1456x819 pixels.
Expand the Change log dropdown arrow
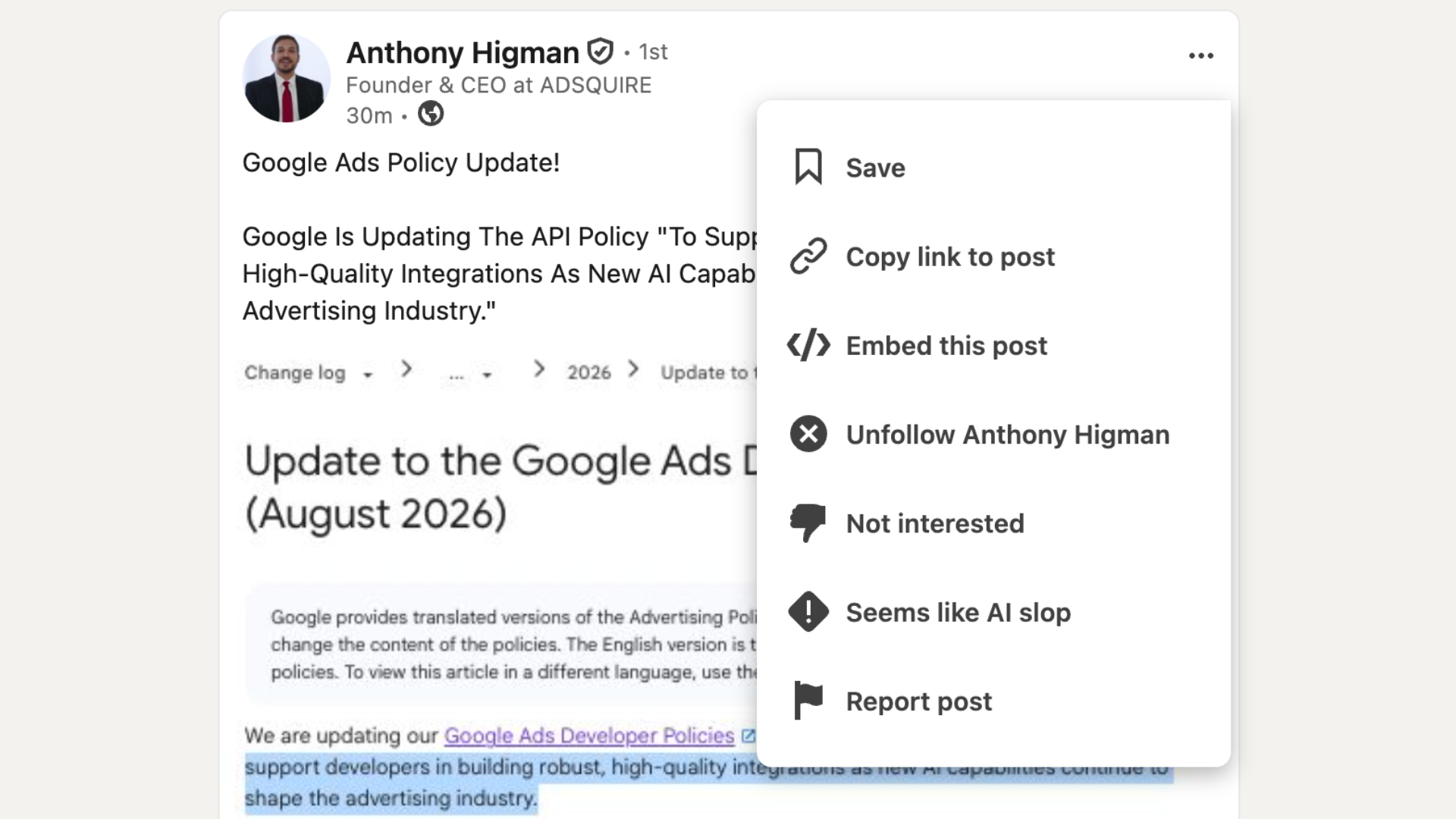368,375
